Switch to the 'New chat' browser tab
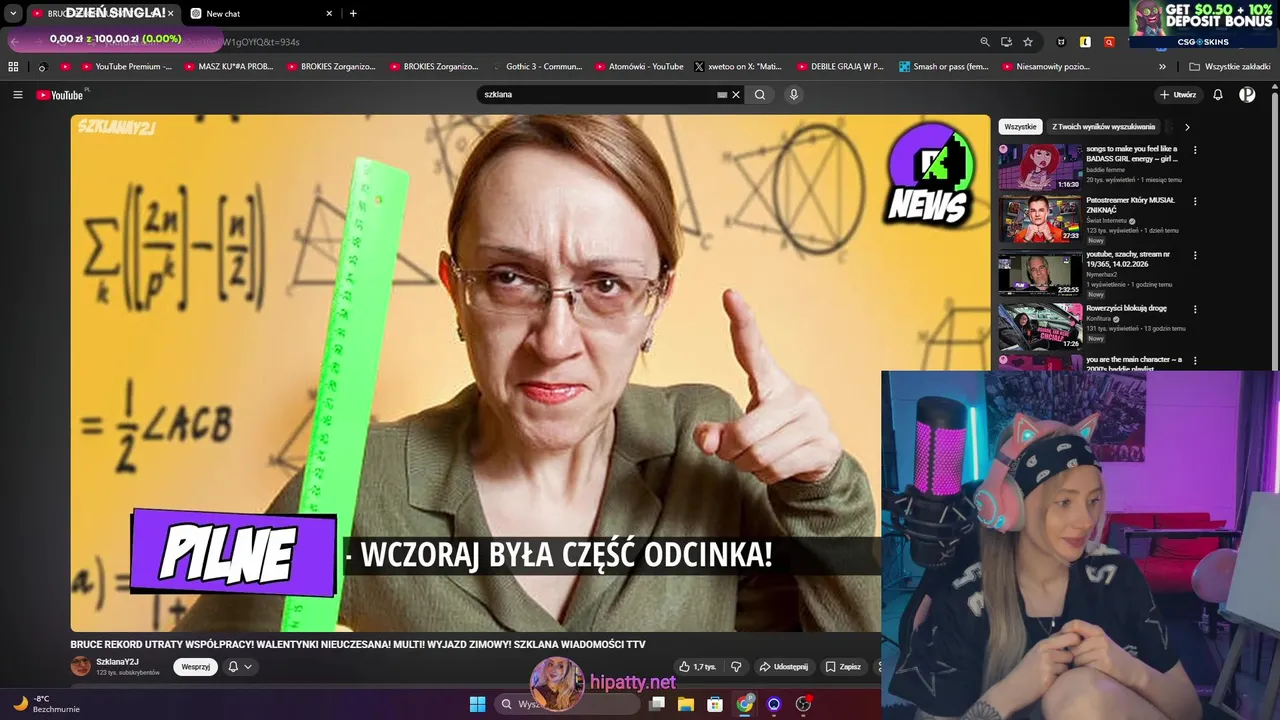Screen dimensions: 1280x720 [260, 14]
